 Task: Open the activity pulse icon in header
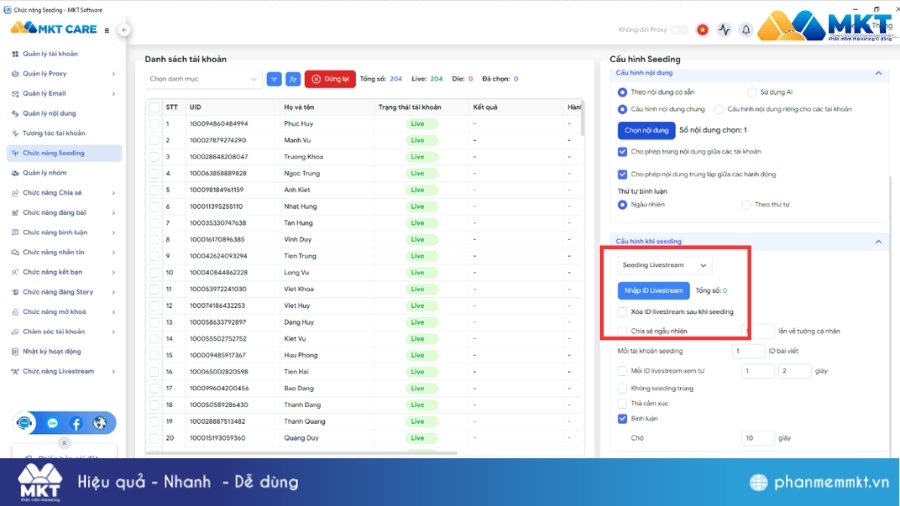[x=724, y=30]
